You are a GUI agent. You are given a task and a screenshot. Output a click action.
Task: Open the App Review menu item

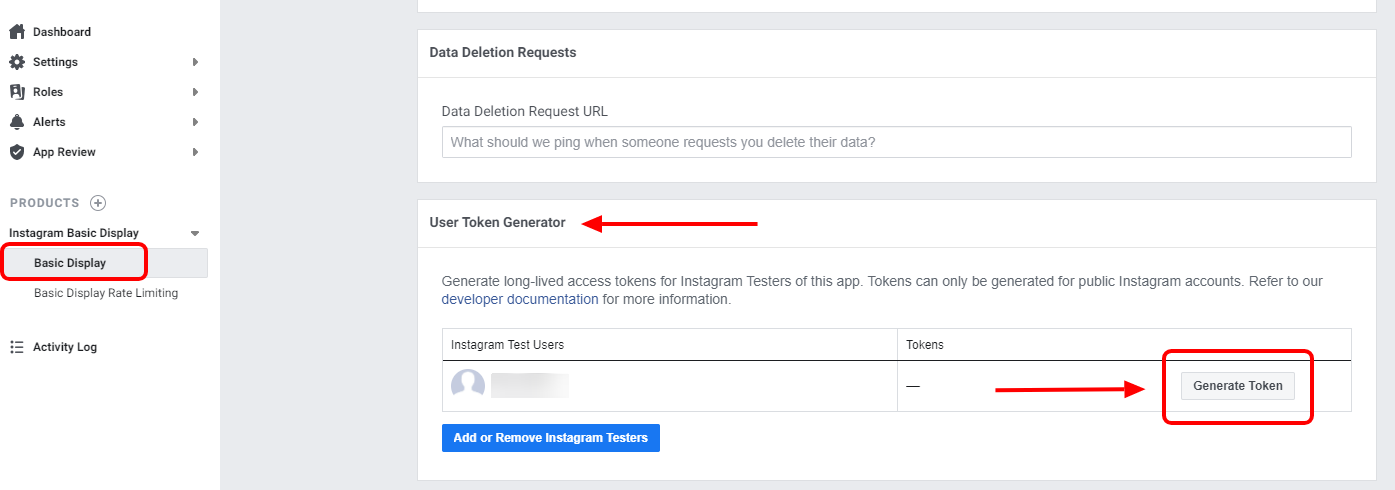pyautogui.click(x=64, y=152)
